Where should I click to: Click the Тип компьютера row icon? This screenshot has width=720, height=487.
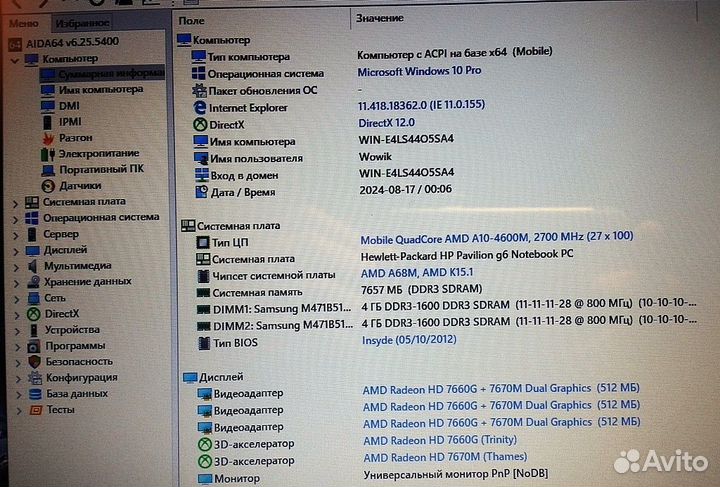pyautogui.click(x=198, y=56)
